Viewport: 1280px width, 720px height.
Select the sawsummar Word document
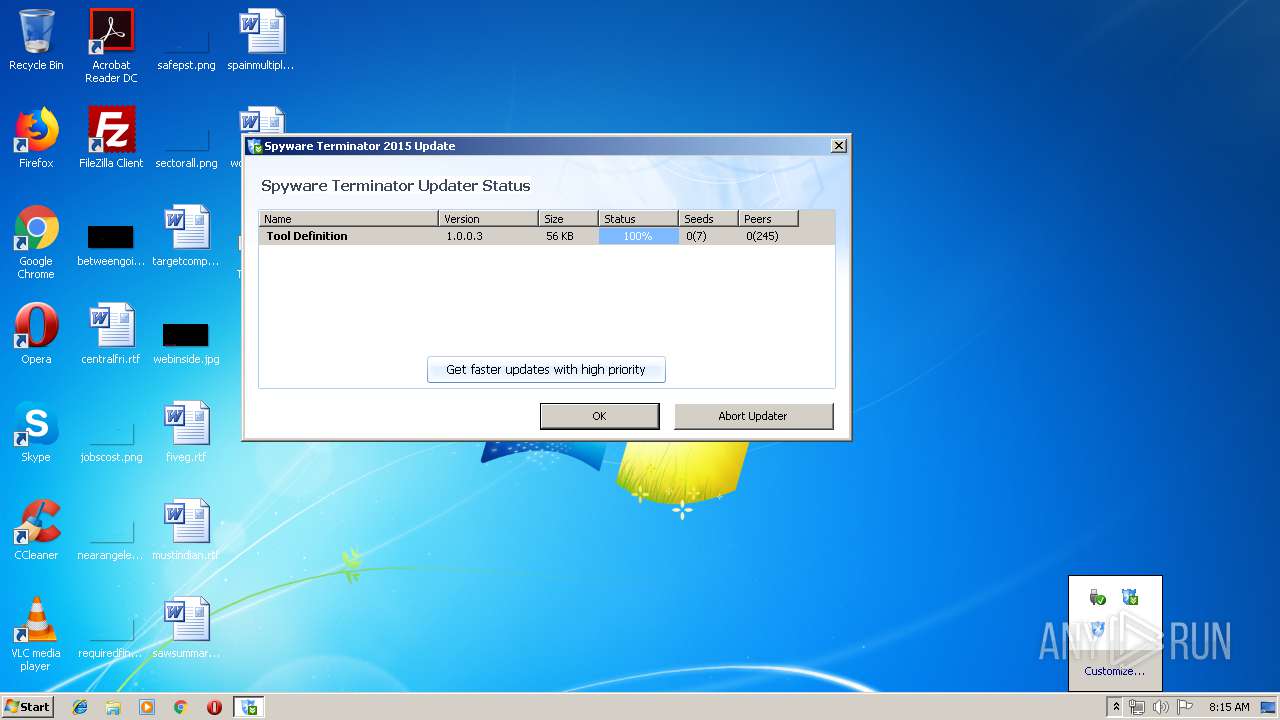(x=186, y=628)
